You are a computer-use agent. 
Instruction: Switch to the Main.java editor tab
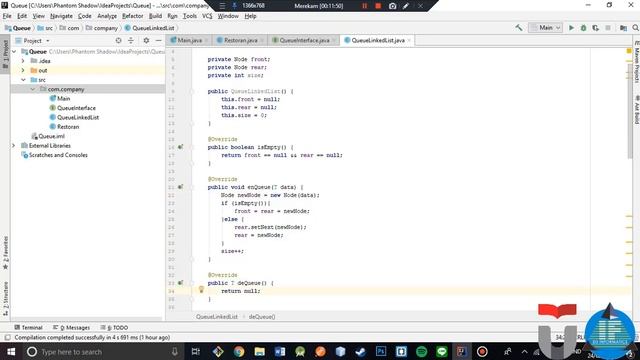point(189,40)
